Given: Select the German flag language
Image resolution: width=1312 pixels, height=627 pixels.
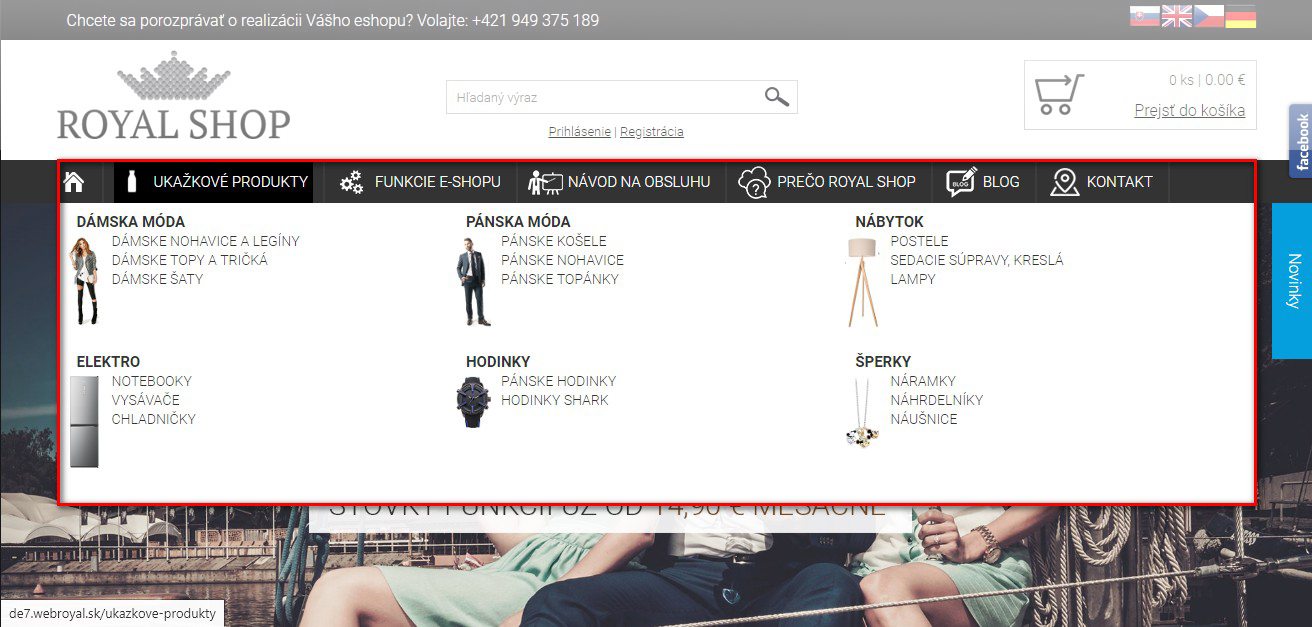Looking at the screenshot, I should 1240,17.
